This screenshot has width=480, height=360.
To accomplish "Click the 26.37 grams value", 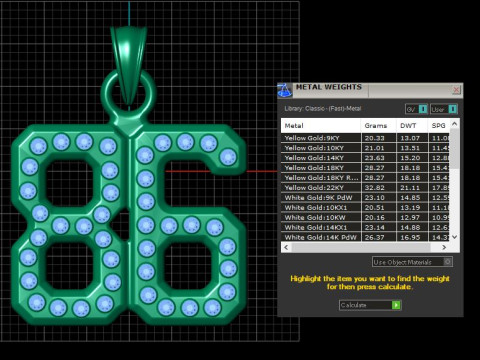I will [x=374, y=237].
